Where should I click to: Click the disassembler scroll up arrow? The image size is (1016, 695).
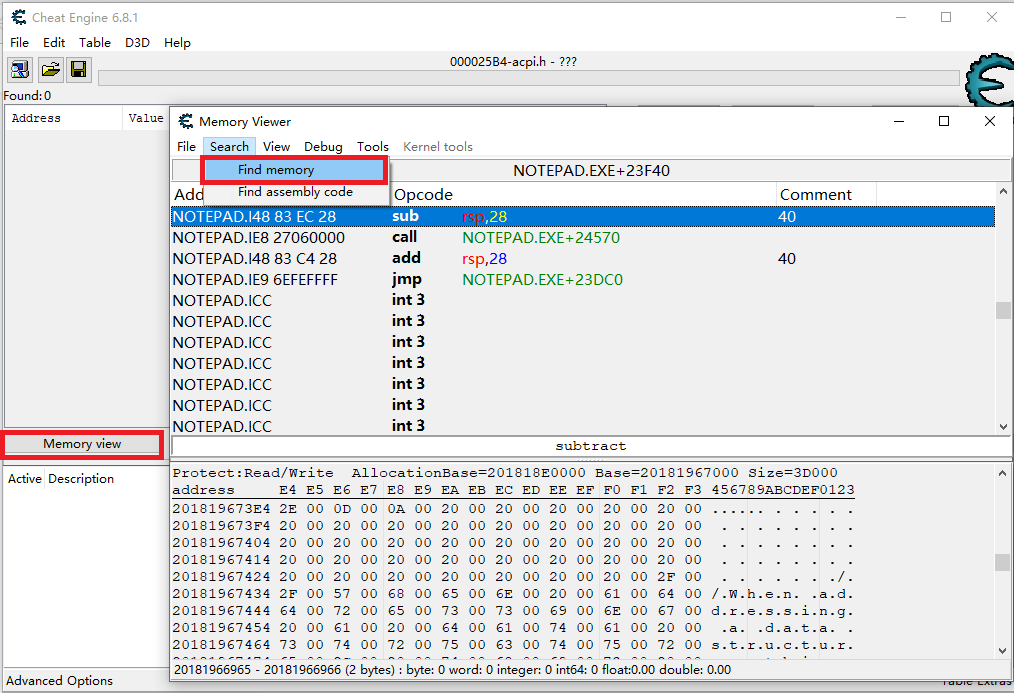(x=1003, y=192)
